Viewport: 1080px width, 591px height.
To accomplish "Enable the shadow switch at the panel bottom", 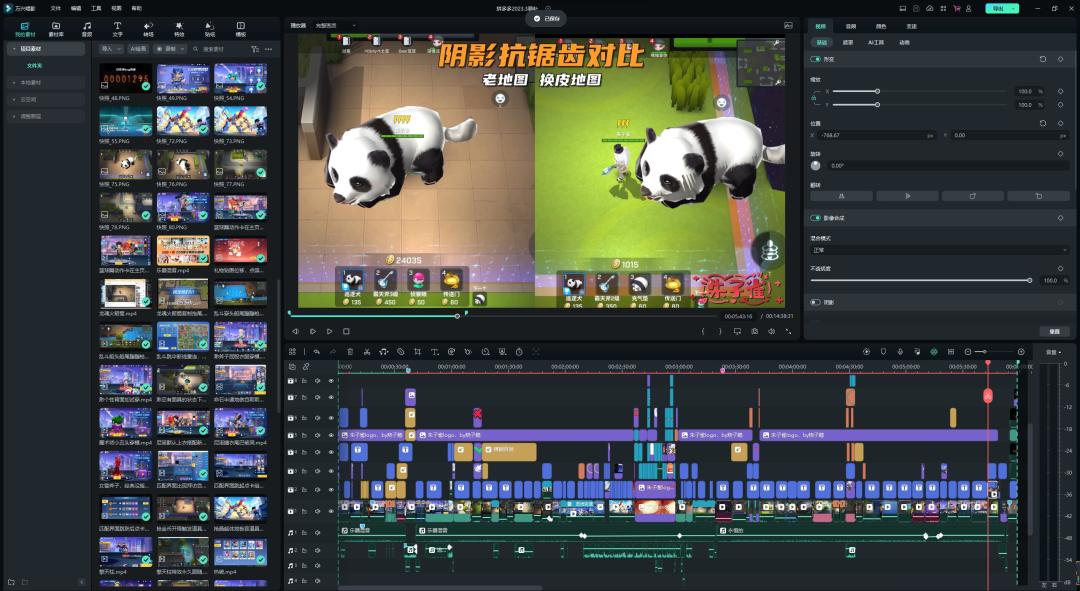I will (816, 302).
